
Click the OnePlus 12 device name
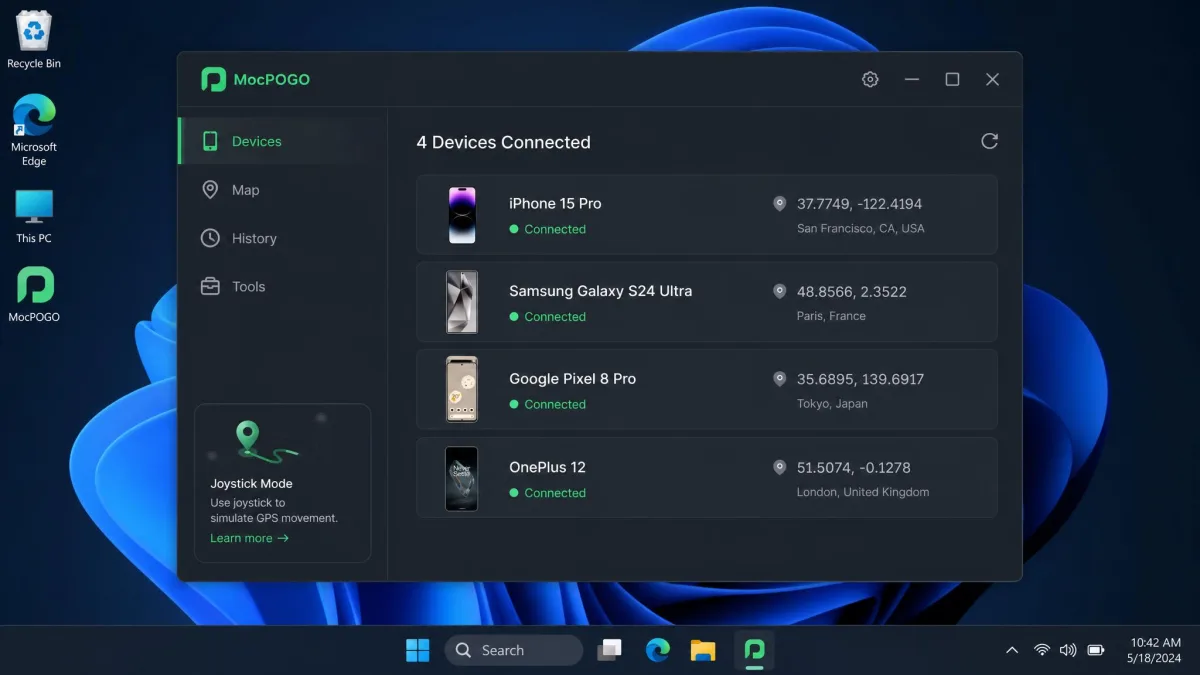[547, 467]
